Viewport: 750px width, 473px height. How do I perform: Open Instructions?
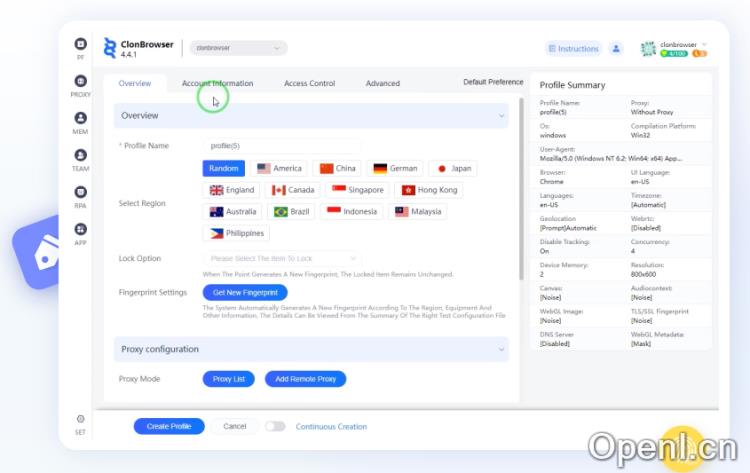(x=573, y=48)
